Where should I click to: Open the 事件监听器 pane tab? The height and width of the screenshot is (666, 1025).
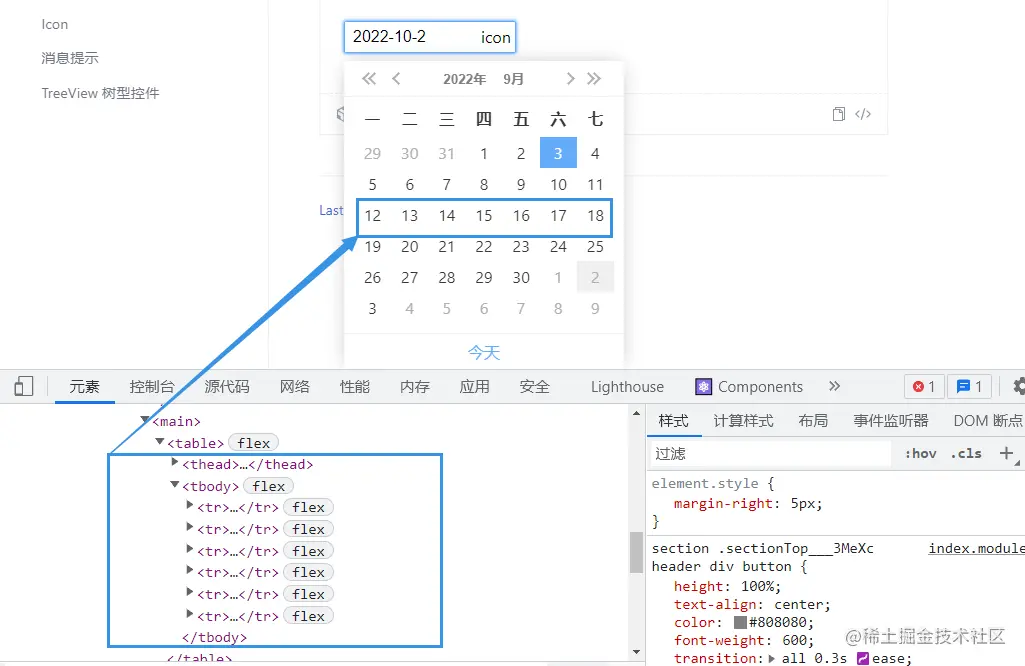click(x=891, y=421)
